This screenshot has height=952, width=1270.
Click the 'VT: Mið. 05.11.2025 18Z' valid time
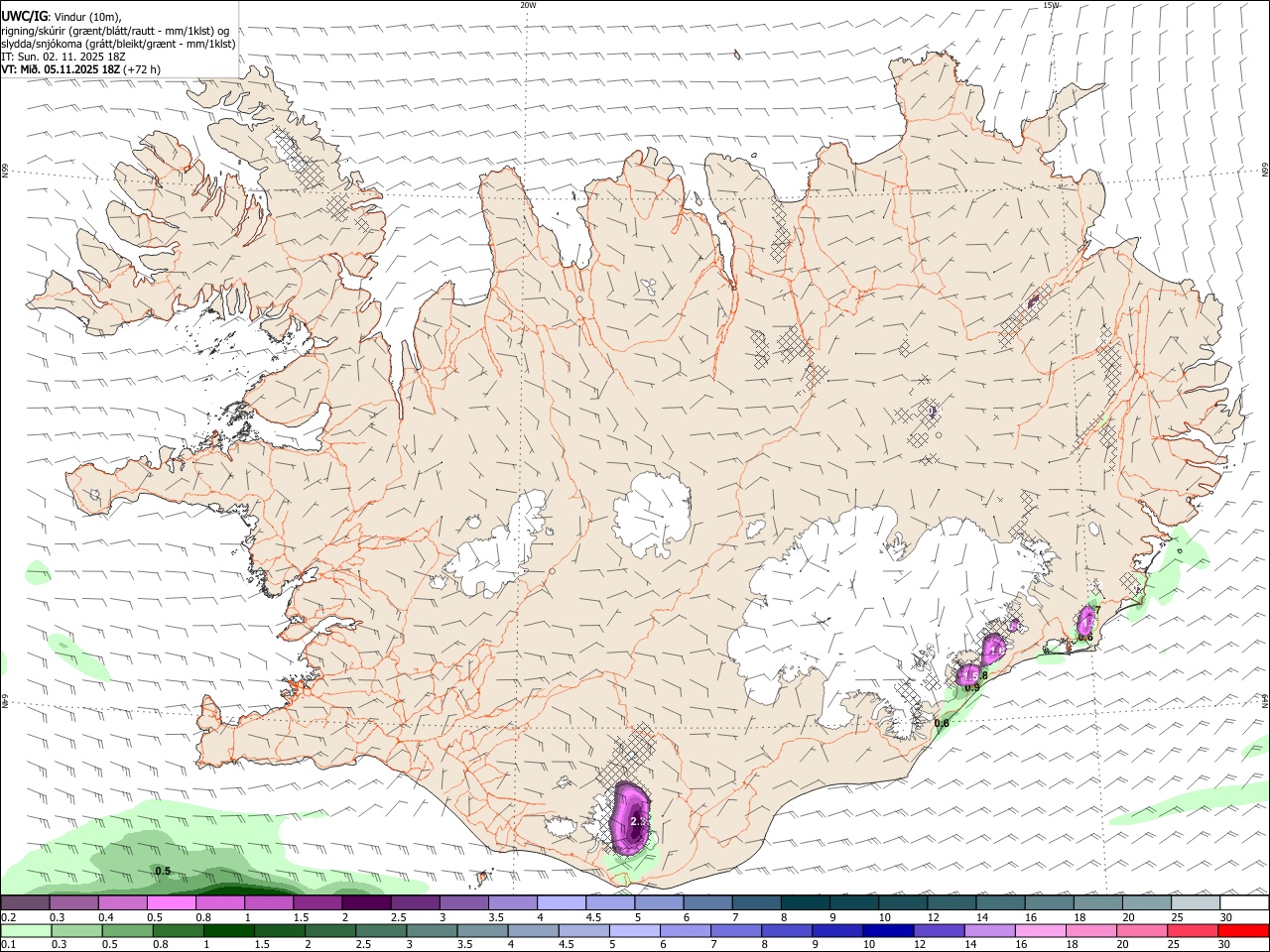[x=61, y=69]
